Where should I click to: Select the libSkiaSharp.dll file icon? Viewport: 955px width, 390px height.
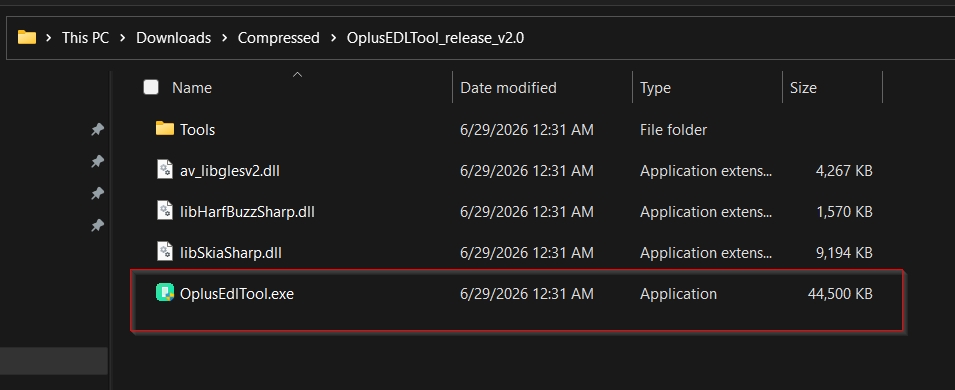(x=165, y=252)
